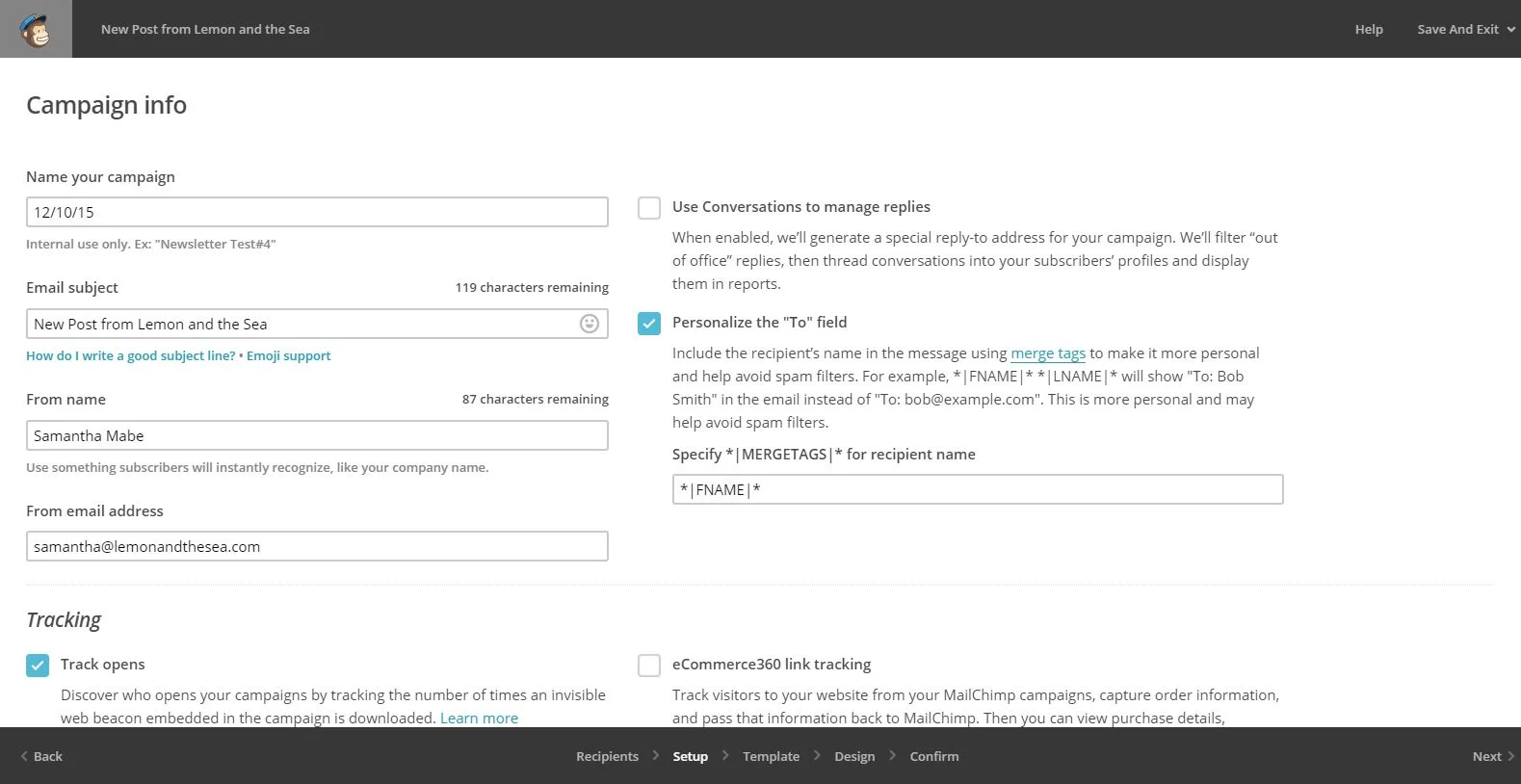
Task: Open the Help link
Action: [x=1369, y=29]
